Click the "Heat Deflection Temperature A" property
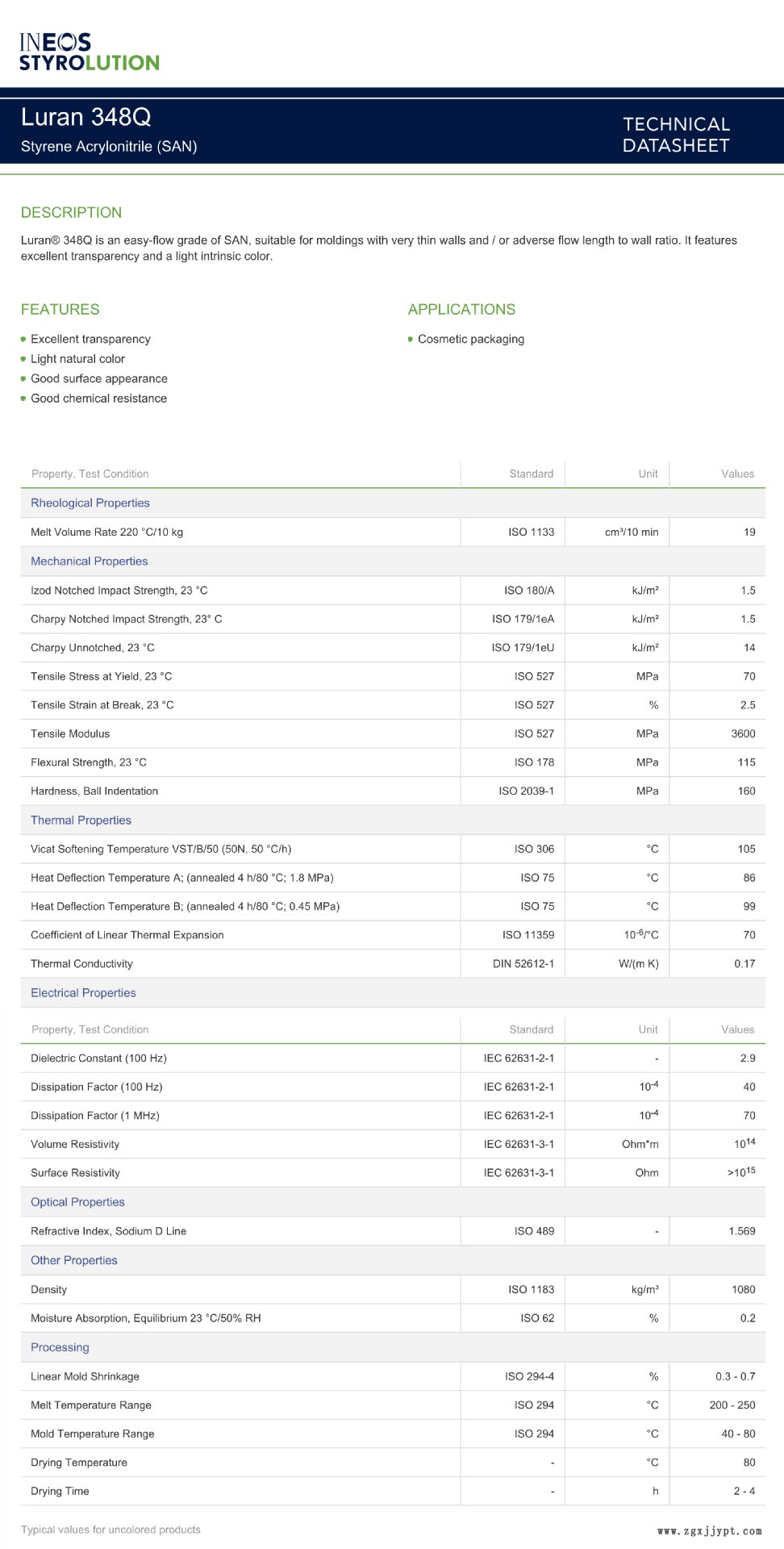Viewport: 784px width, 1549px height. coord(182,878)
